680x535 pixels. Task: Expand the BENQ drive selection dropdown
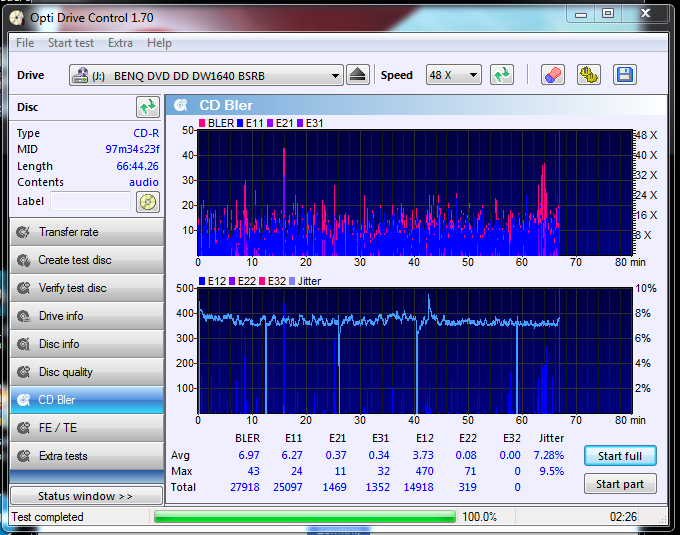[335, 76]
